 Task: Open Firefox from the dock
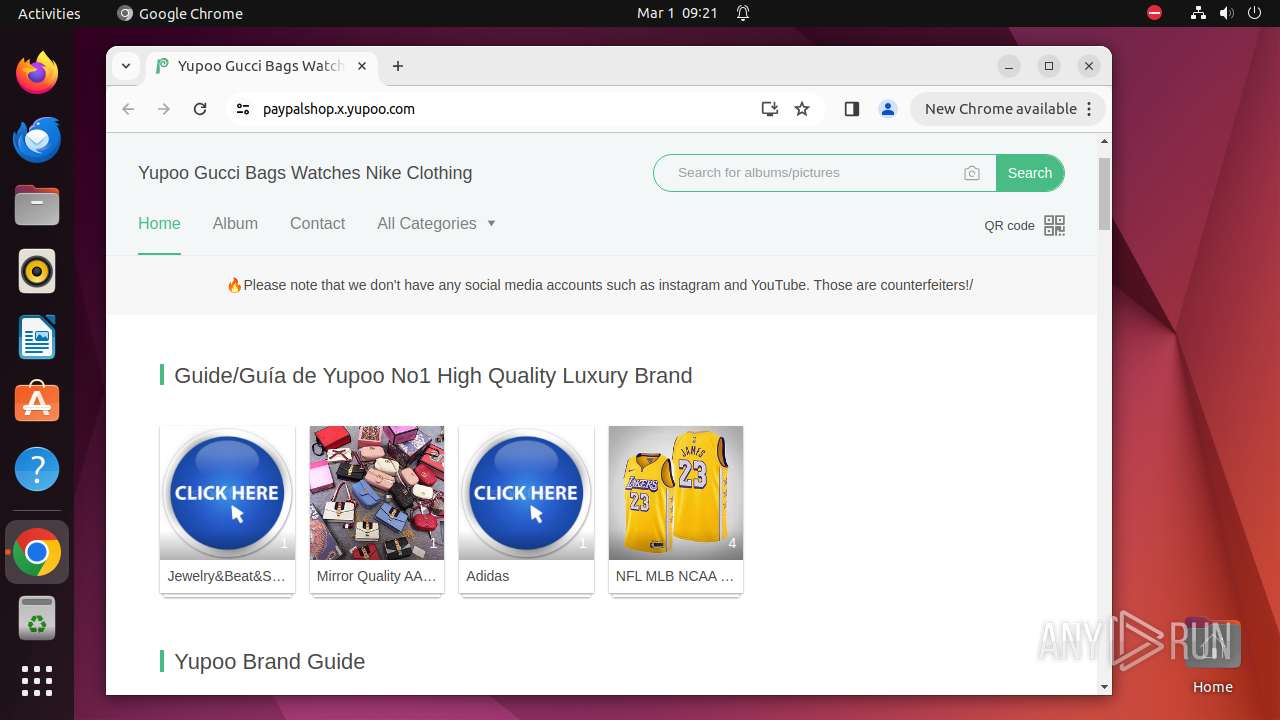(x=37, y=73)
